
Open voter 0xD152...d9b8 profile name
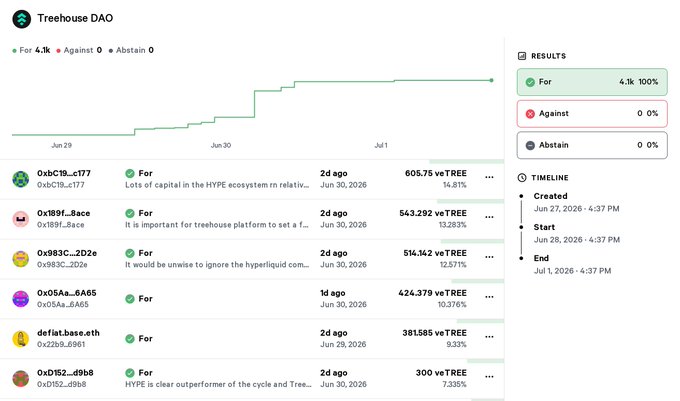pyautogui.click(x=65, y=373)
